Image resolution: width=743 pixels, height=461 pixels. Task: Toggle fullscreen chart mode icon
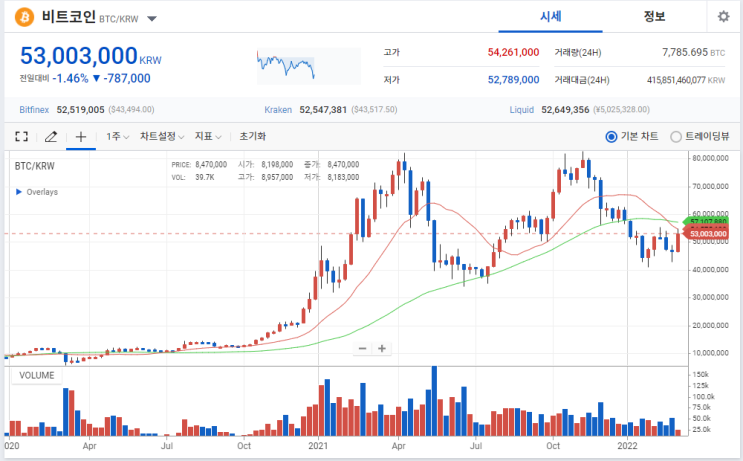tap(21, 136)
